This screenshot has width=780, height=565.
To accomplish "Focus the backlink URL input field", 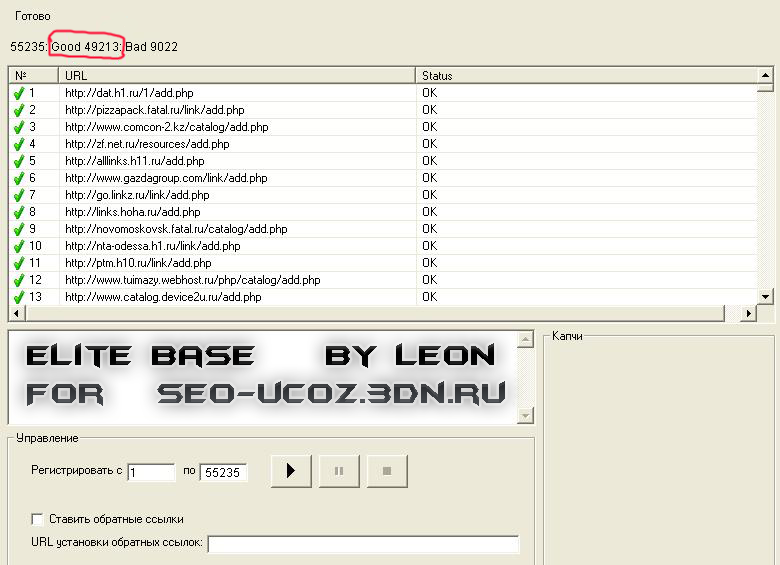I will pos(363,544).
